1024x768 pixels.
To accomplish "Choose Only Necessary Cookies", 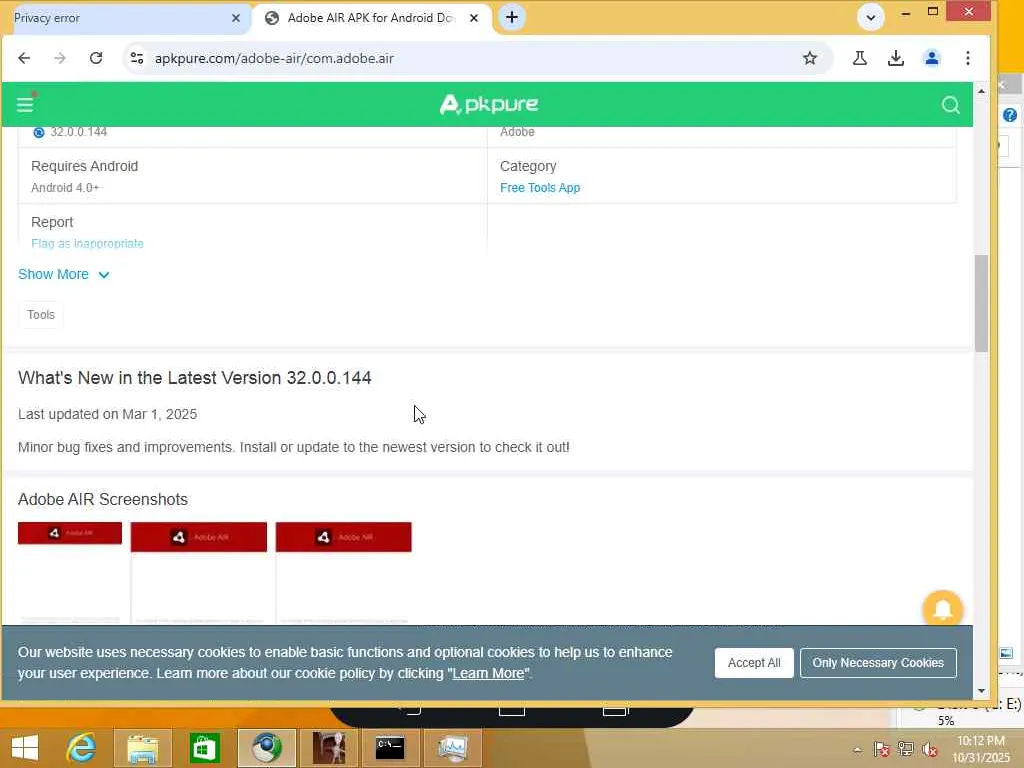I will point(878,663).
